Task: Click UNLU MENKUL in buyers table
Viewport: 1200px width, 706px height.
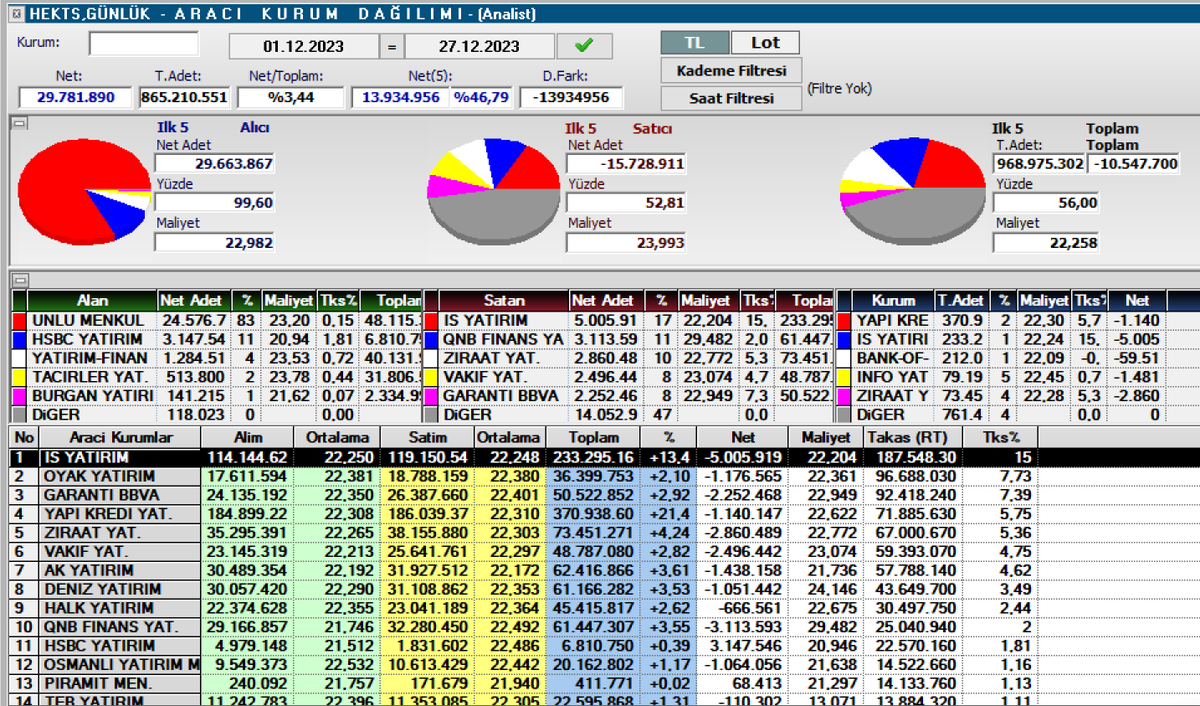Action: [88, 321]
